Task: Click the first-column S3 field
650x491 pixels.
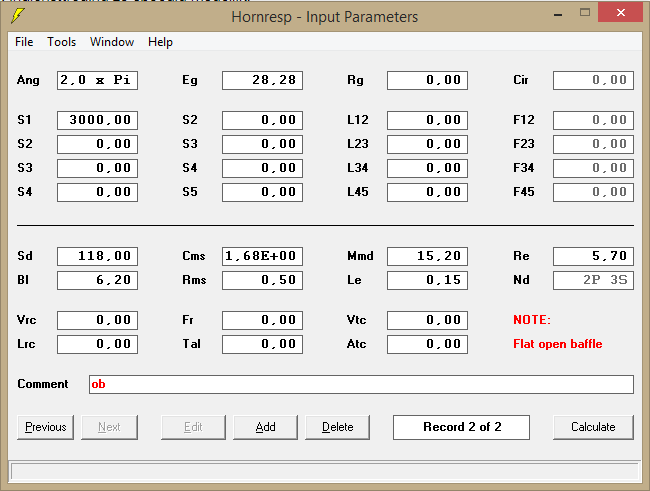Action: tap(97, 168)
